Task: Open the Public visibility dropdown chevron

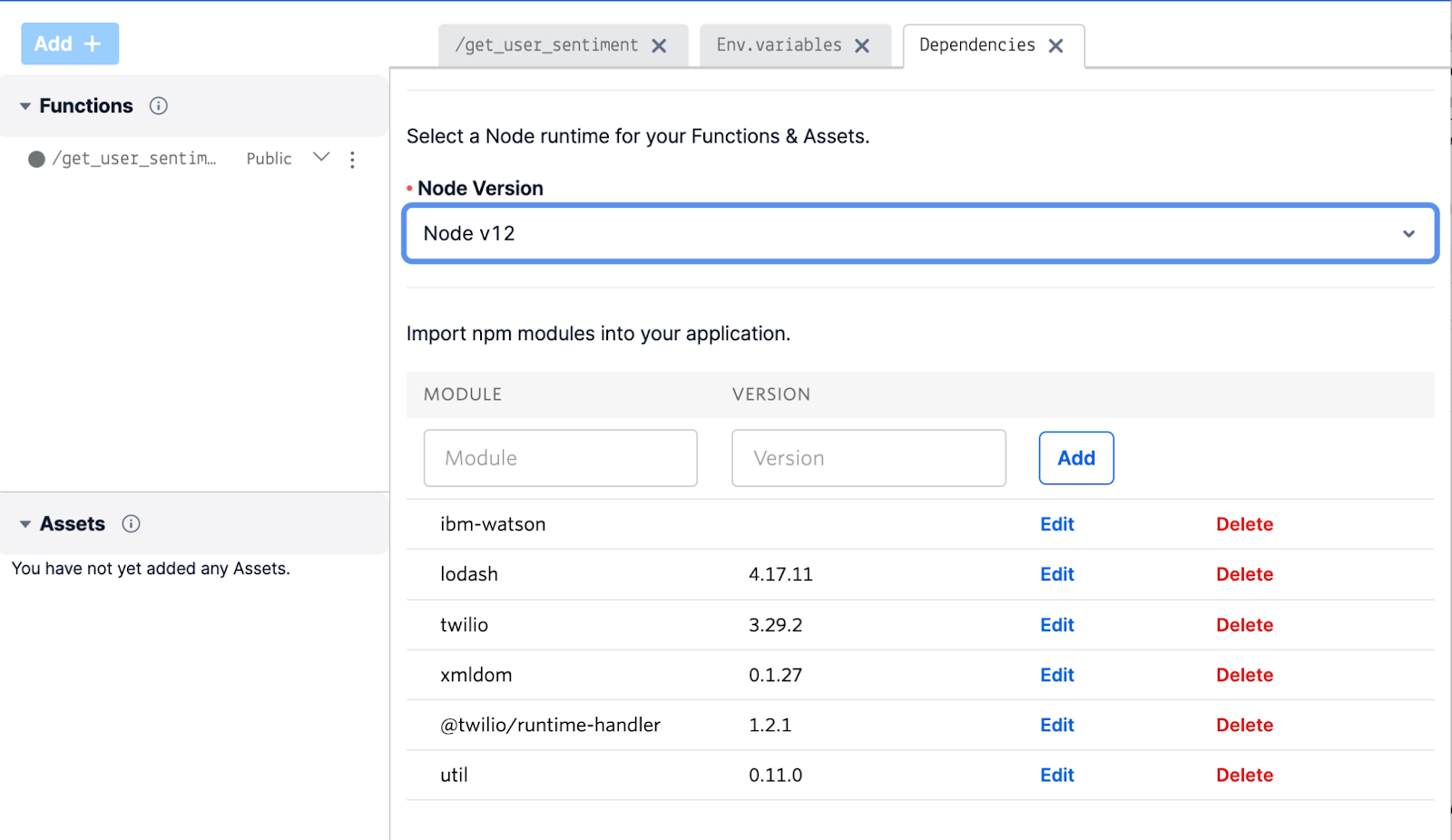Action: point(321,157)
